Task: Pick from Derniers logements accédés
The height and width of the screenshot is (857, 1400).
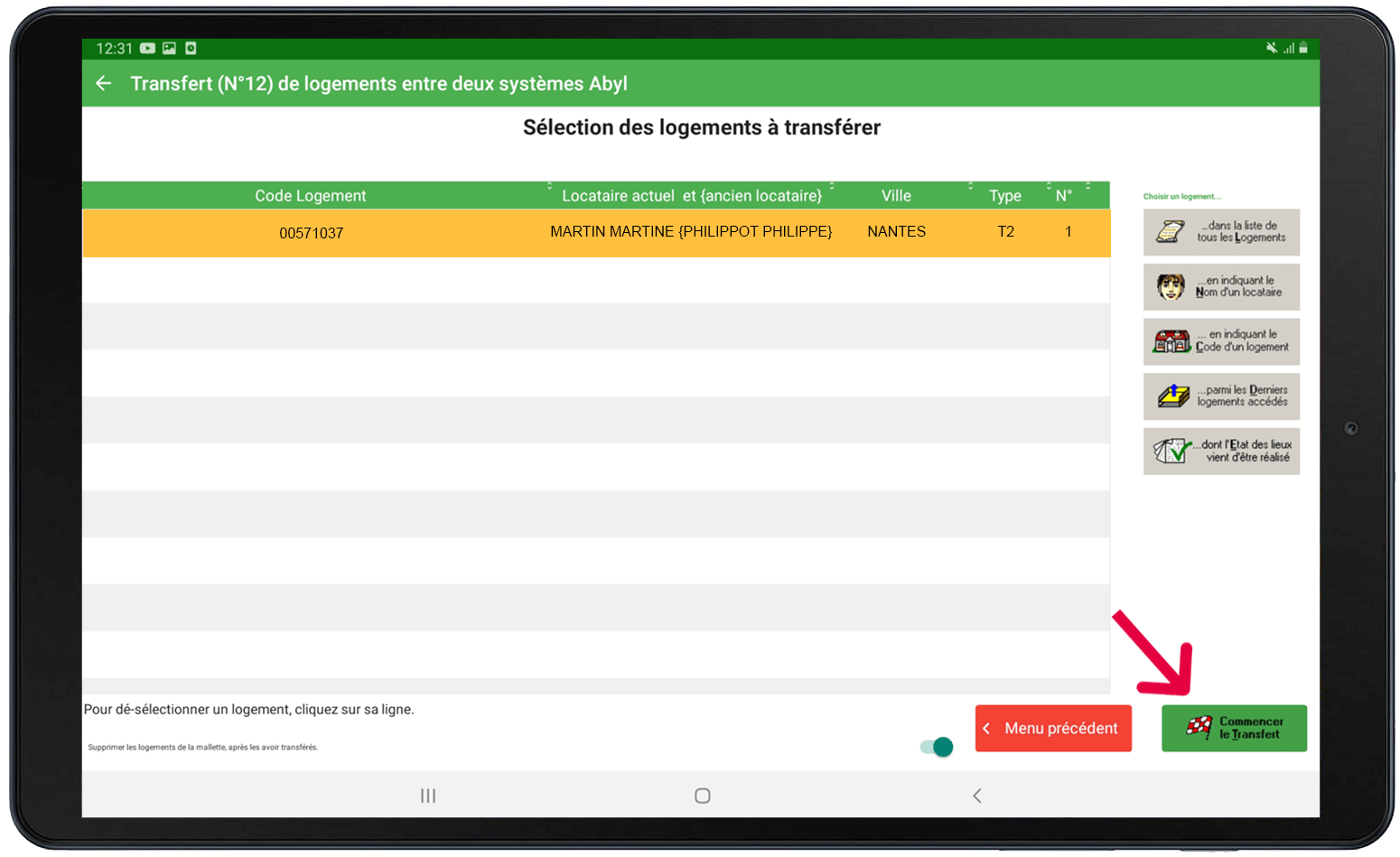Action: [1221, 396]
